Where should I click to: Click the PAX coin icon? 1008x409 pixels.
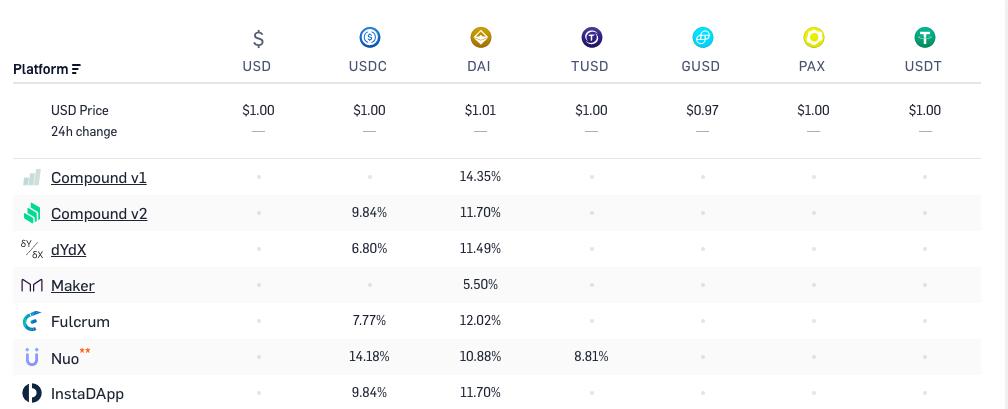click(x=814, y=38)
